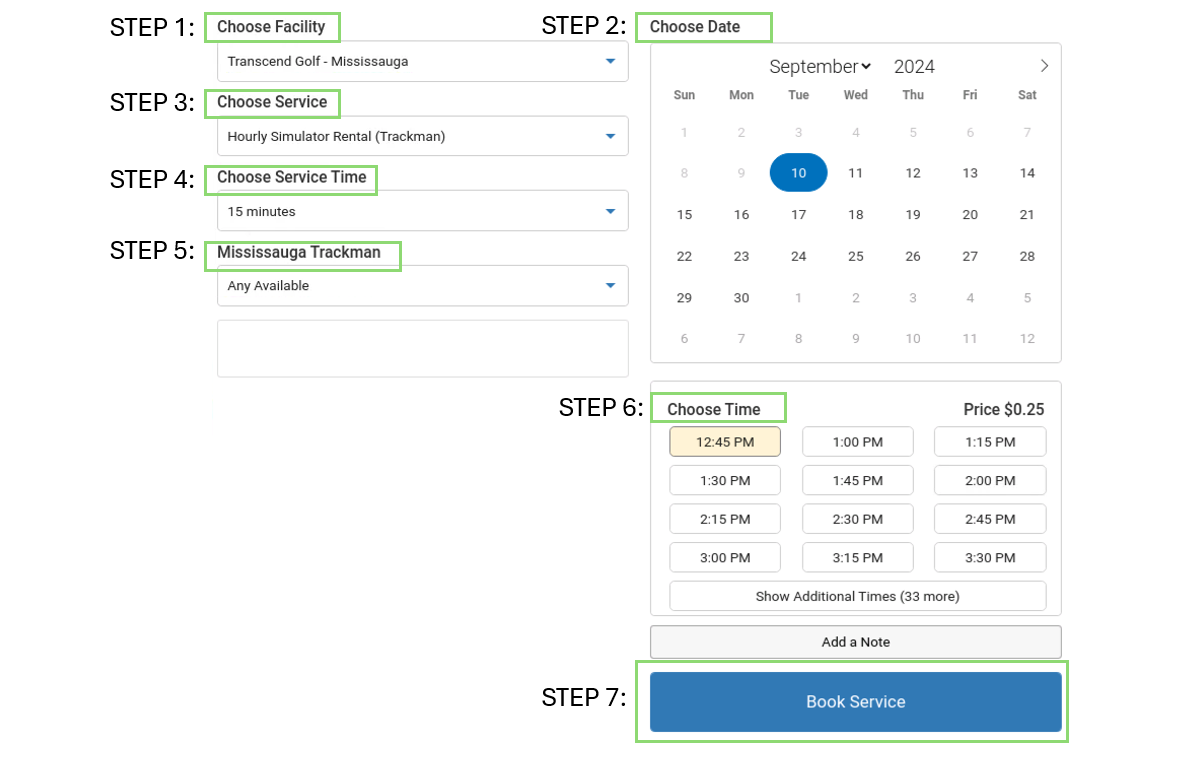The width and height of the screenshot is (1187, 771).
Task: Choose September 13 in the calendar
Action: click(x=970, y=173)
